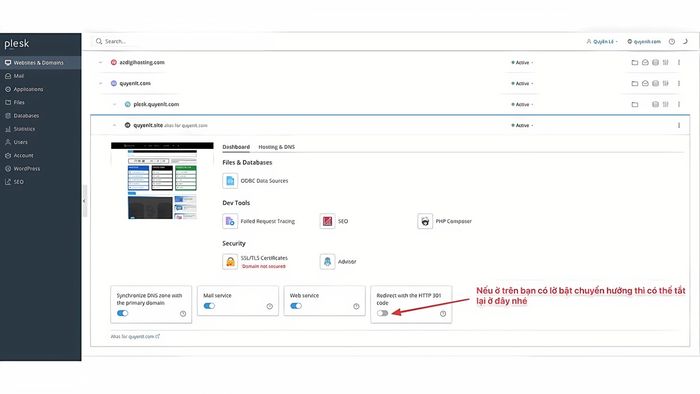
Task: Open the SSL/TLS Certificates lock icon
Action: [230, 261]
